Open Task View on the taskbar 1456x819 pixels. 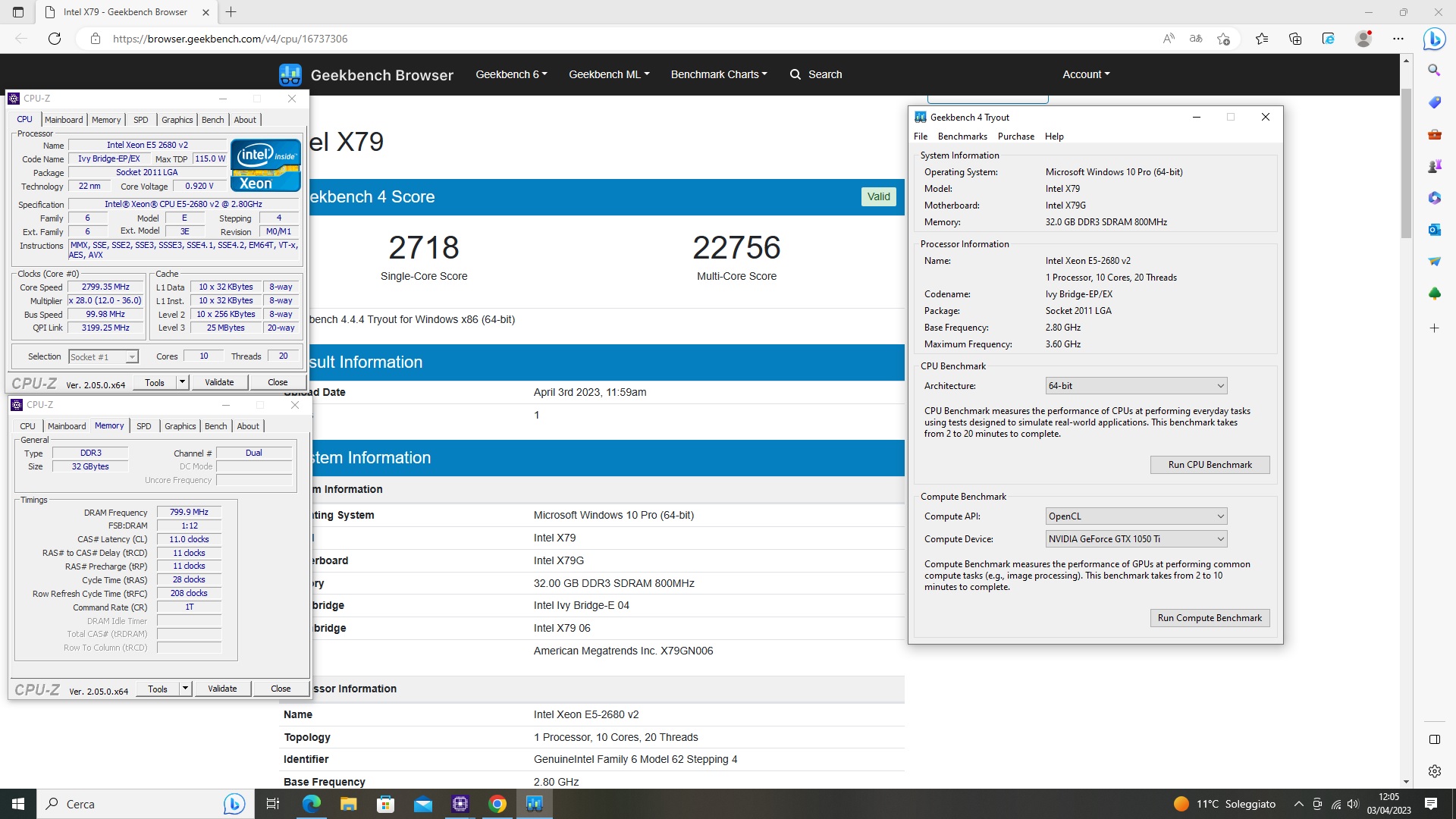[273, 804]
